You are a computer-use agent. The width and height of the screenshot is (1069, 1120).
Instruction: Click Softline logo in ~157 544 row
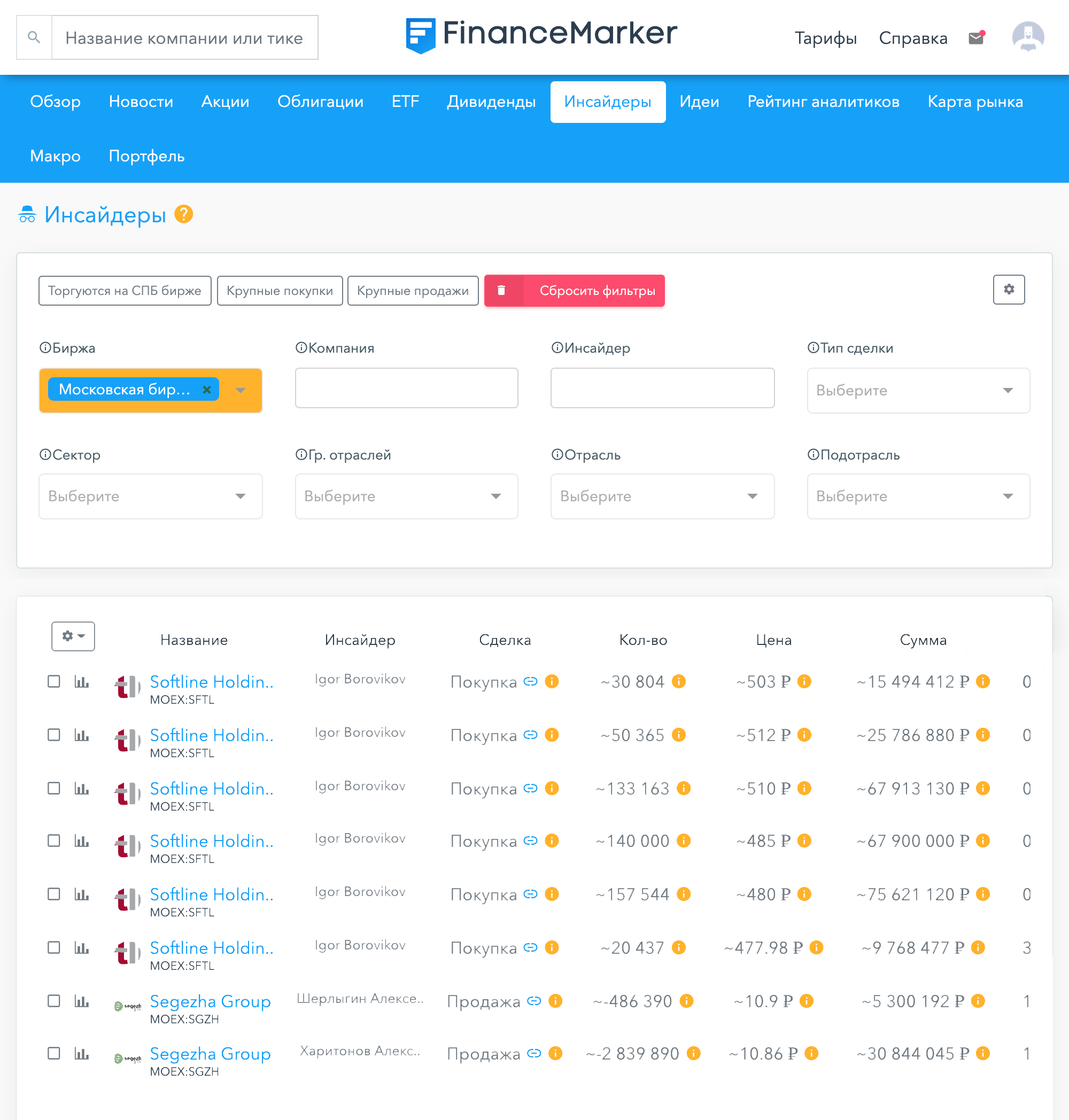click(128, 900)
